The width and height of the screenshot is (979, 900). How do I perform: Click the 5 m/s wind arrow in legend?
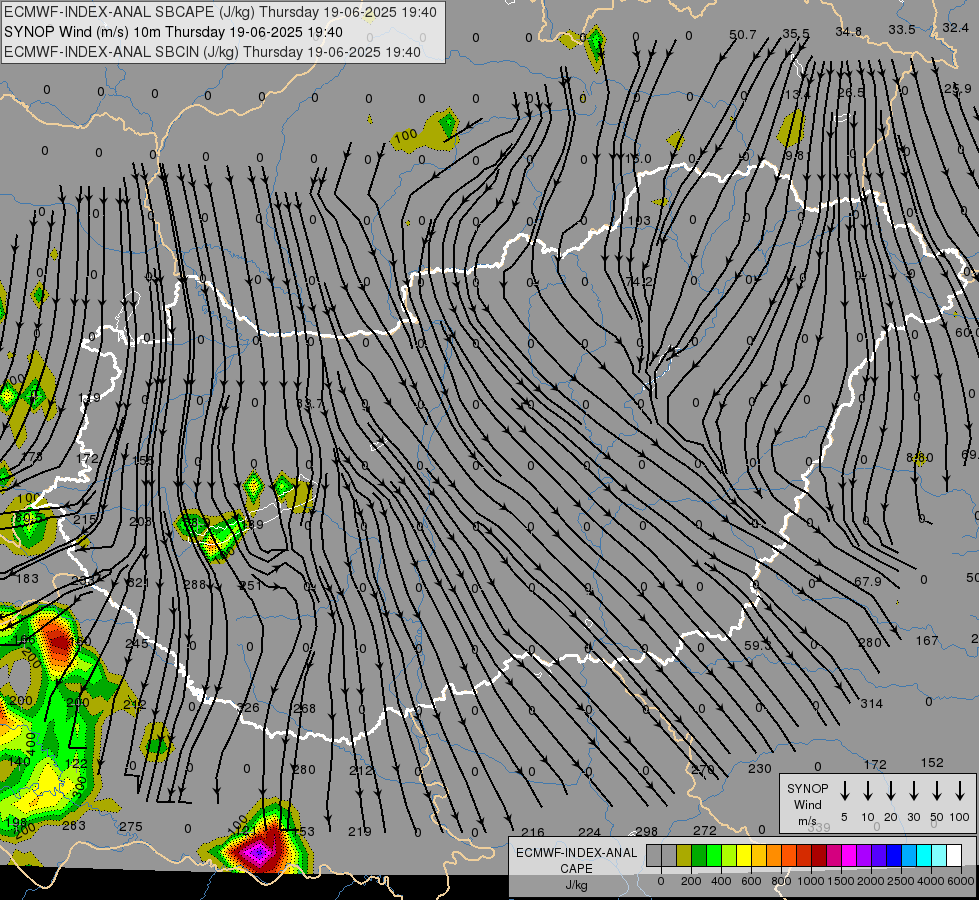(844, 791)
